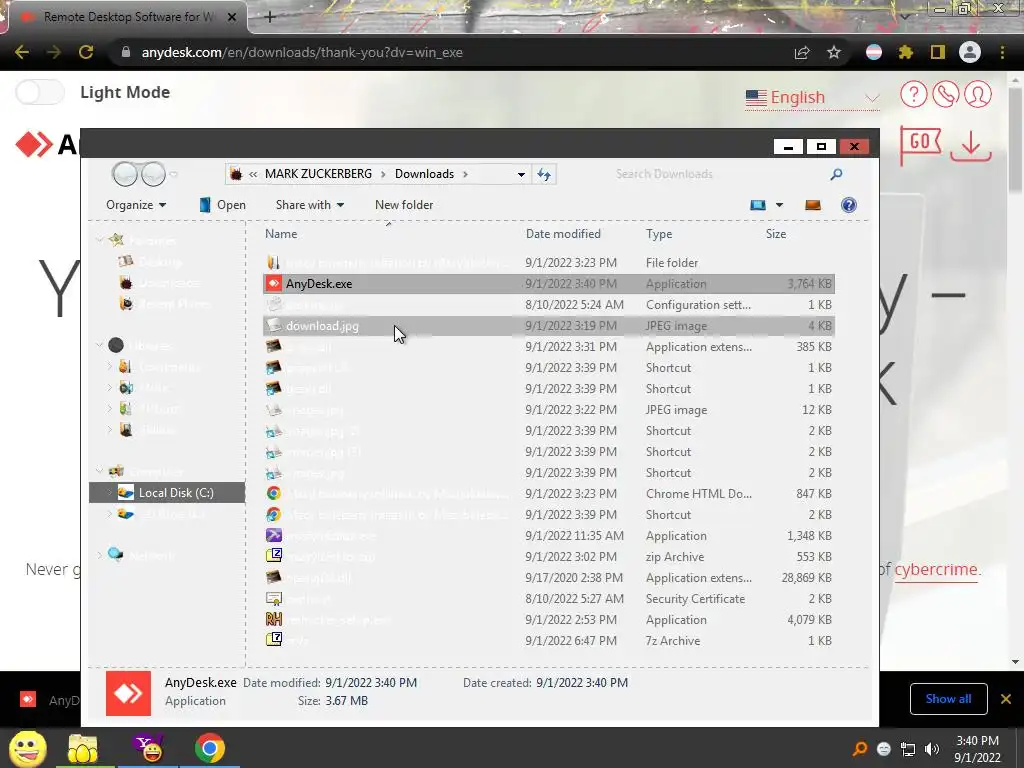The image size is (1024, 768).
Task: Click AnyDesk site help question icon
Action: click(x=914, y=95)
